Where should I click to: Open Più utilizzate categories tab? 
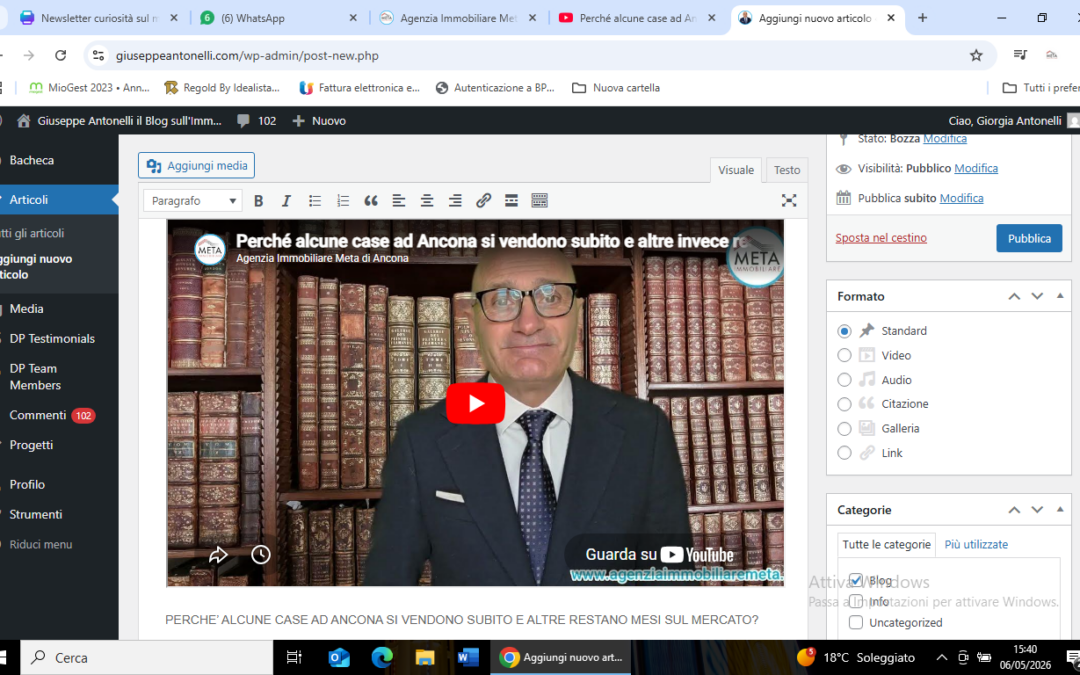tap(976, 544)
